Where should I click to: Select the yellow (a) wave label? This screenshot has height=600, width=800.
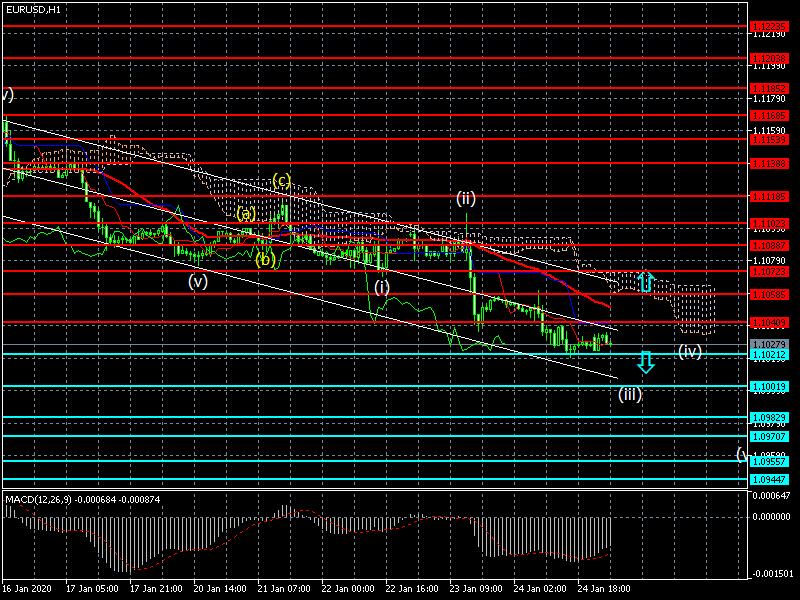[246, 213]
